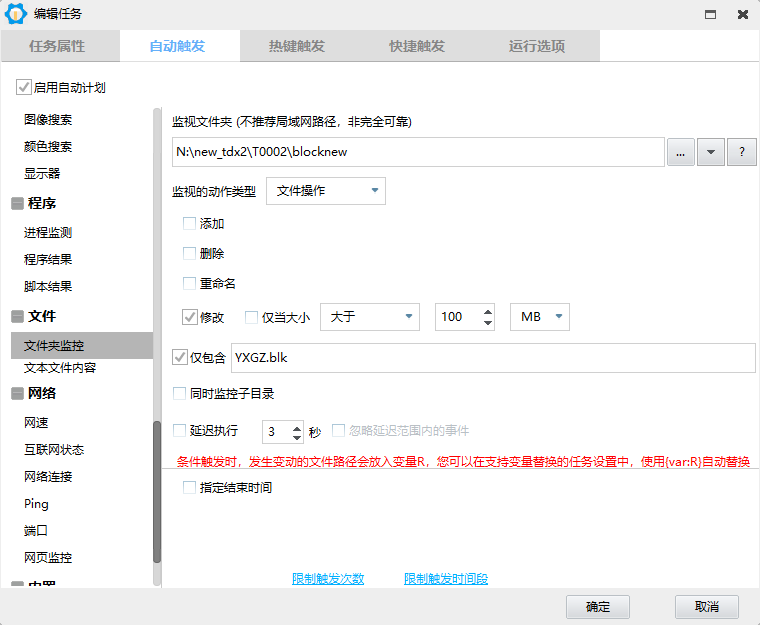Select 网页监控 trigger

[48, 558]
